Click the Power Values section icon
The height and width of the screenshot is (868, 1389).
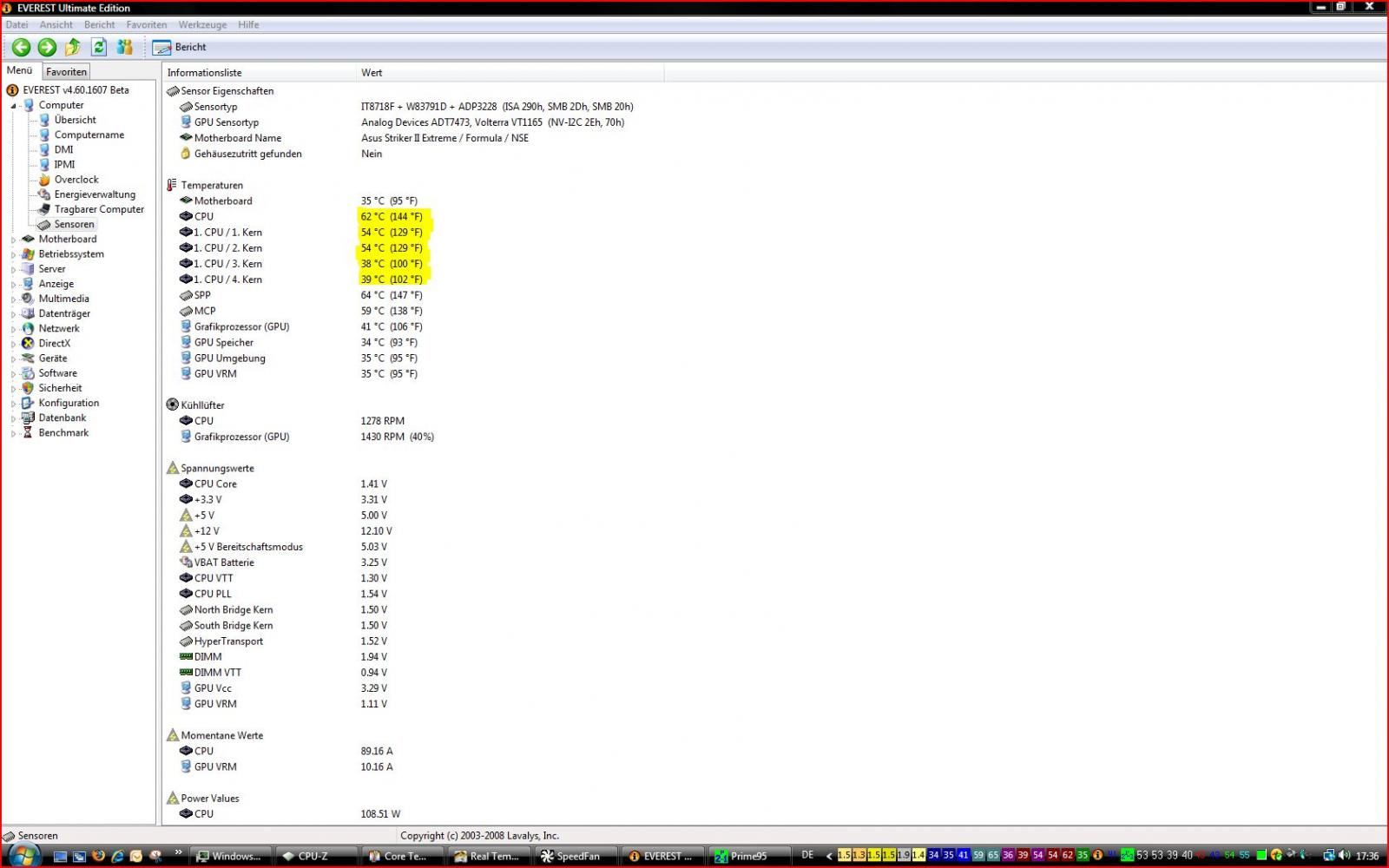(172, 798)
